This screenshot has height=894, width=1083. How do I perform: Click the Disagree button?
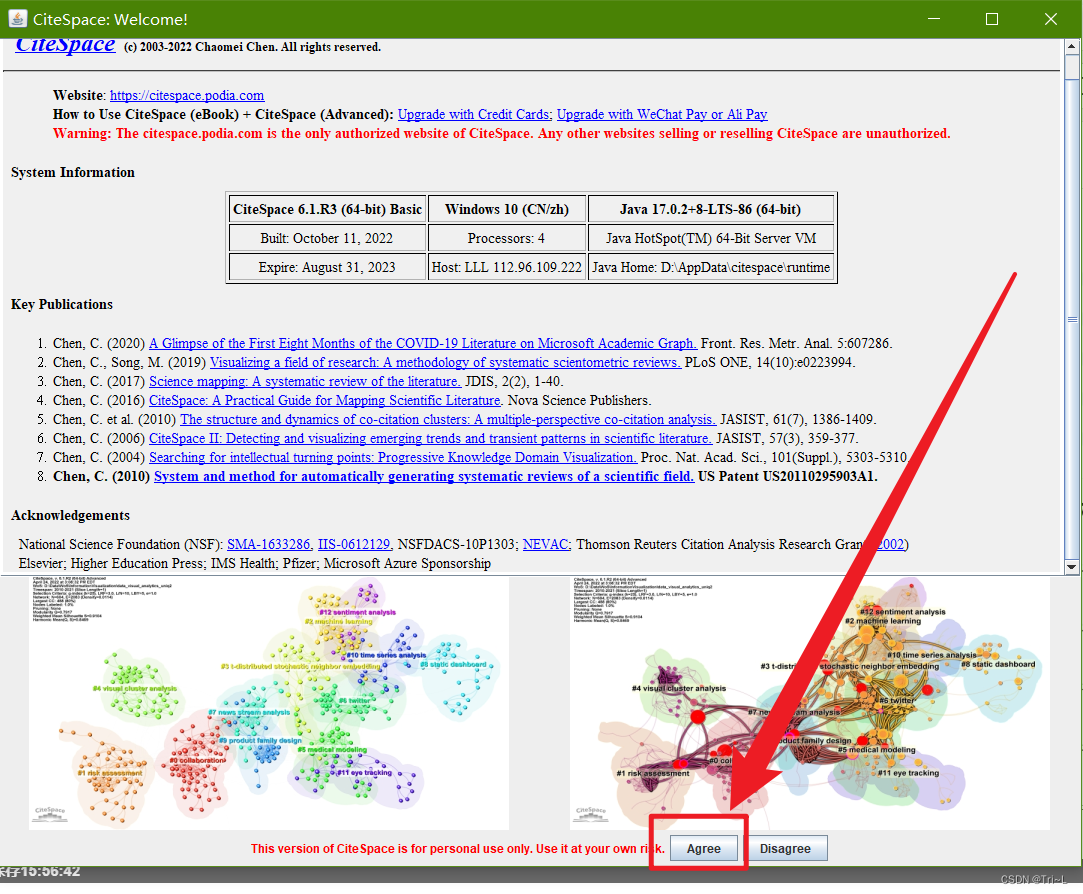pos(785,848)
